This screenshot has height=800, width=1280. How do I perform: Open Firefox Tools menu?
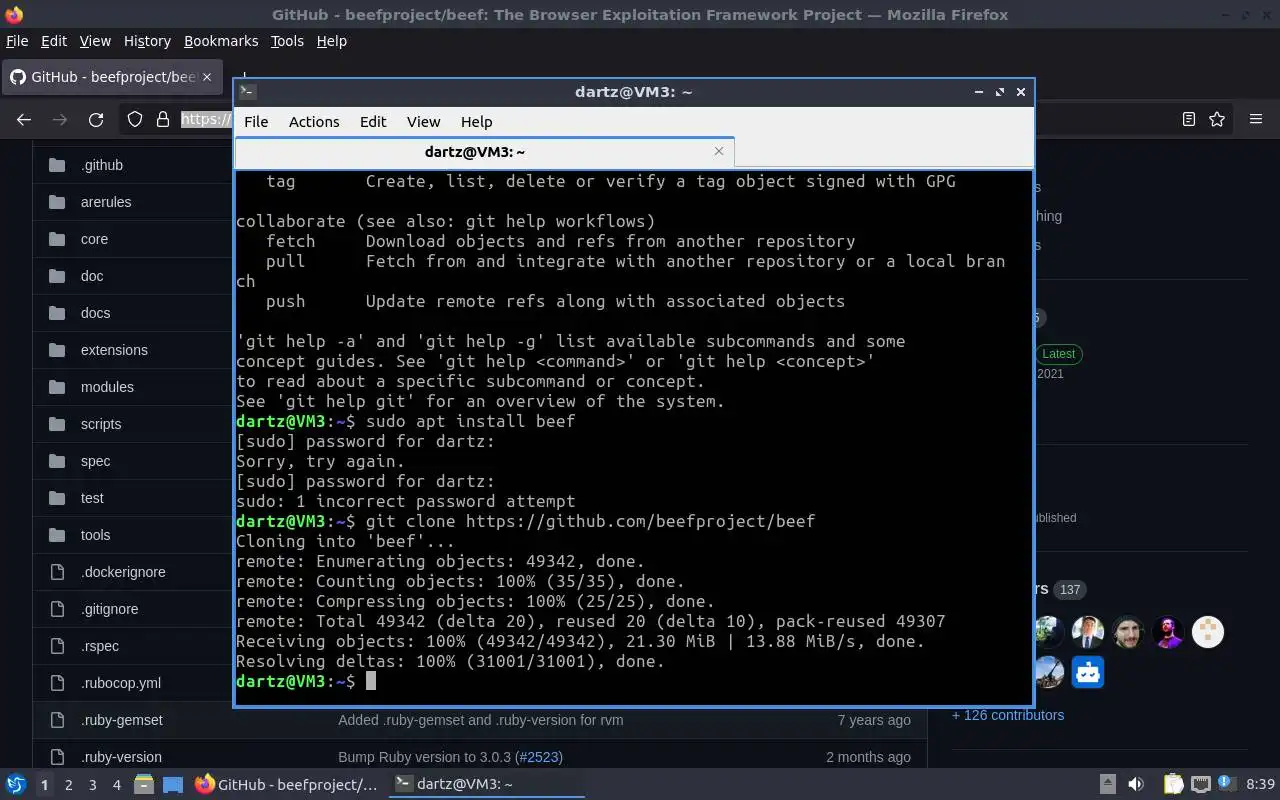pos(287,41)
